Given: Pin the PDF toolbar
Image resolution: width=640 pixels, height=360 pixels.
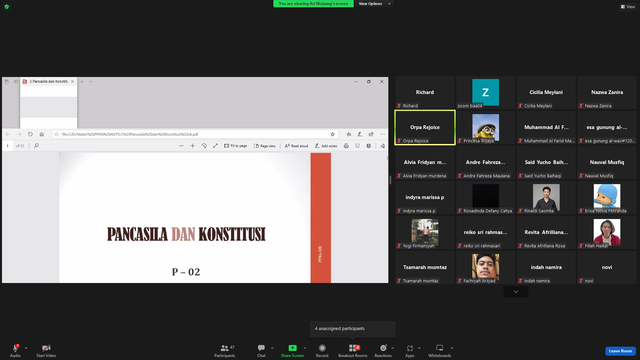Looking at the screenshot, I should pos(382,146).
